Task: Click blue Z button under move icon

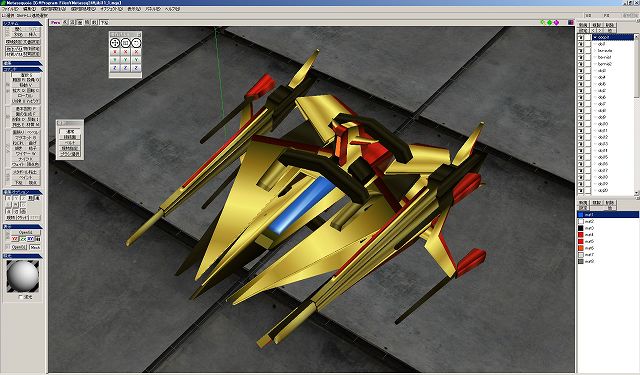Action: pos(115,68)
